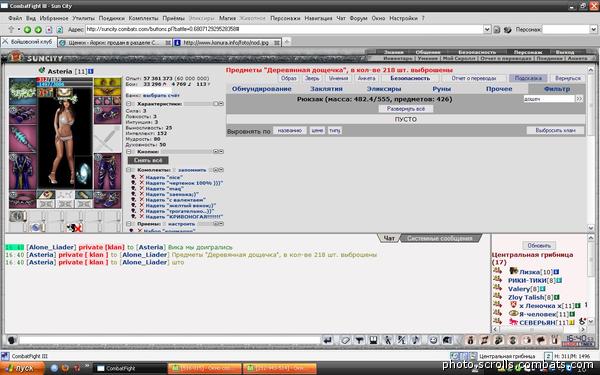Click the music note sound icon
600x375 pixels.
[416, 340]
